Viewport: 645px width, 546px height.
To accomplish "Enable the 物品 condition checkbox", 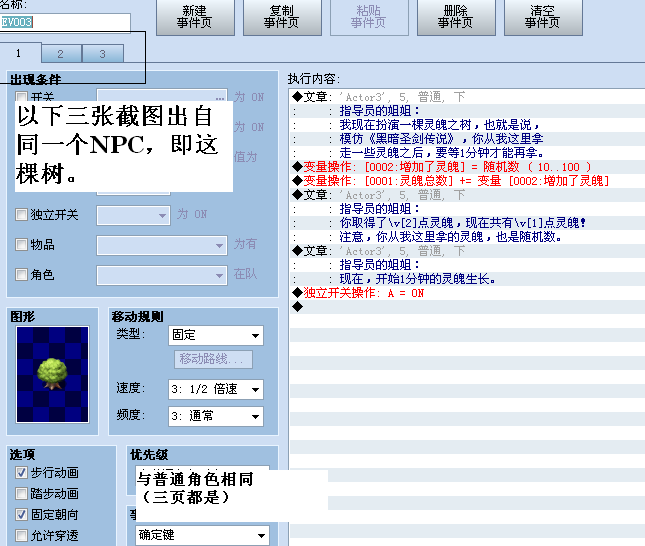I will 21,244.
